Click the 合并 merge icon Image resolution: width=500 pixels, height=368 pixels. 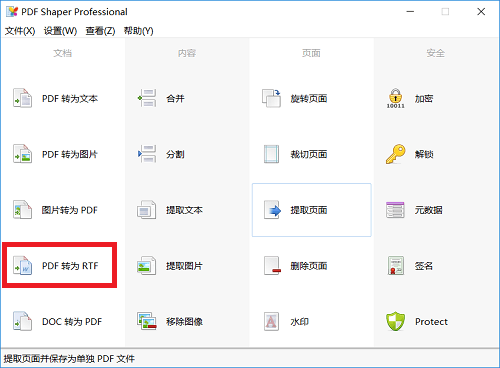(147, 98)
